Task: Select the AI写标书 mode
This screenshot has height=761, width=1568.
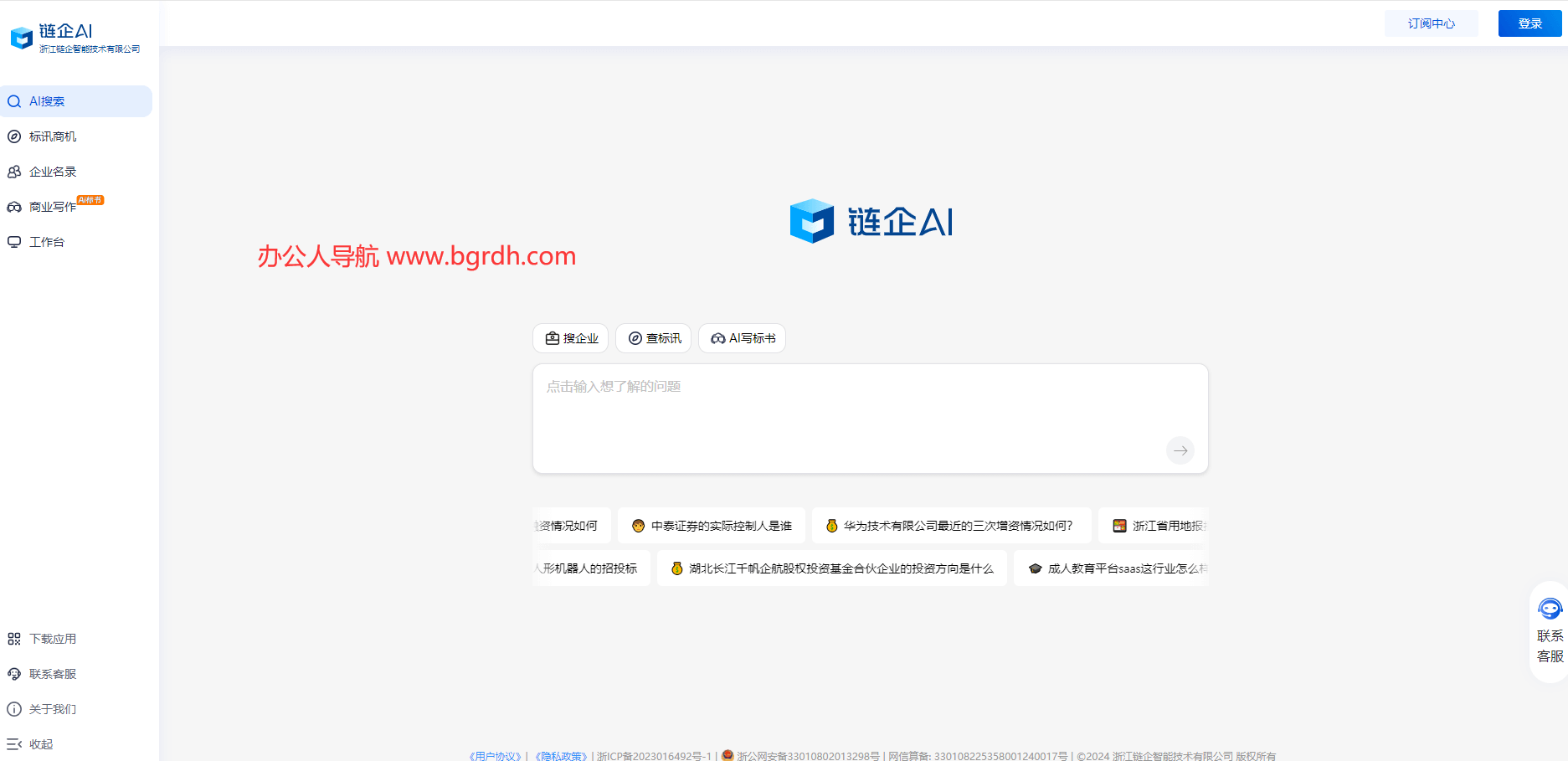Action: coord(742,338)
